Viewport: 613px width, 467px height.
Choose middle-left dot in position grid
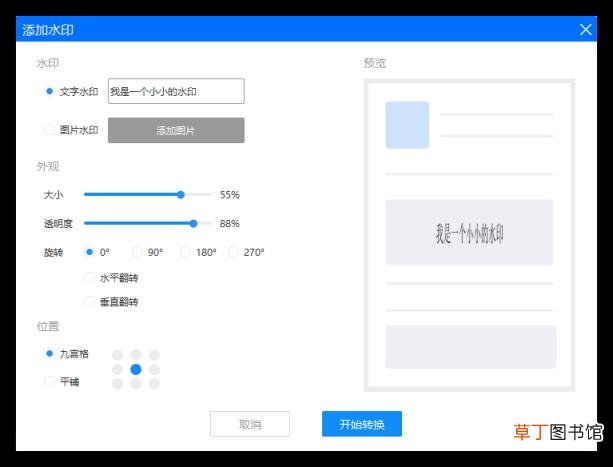coord(117,369)
